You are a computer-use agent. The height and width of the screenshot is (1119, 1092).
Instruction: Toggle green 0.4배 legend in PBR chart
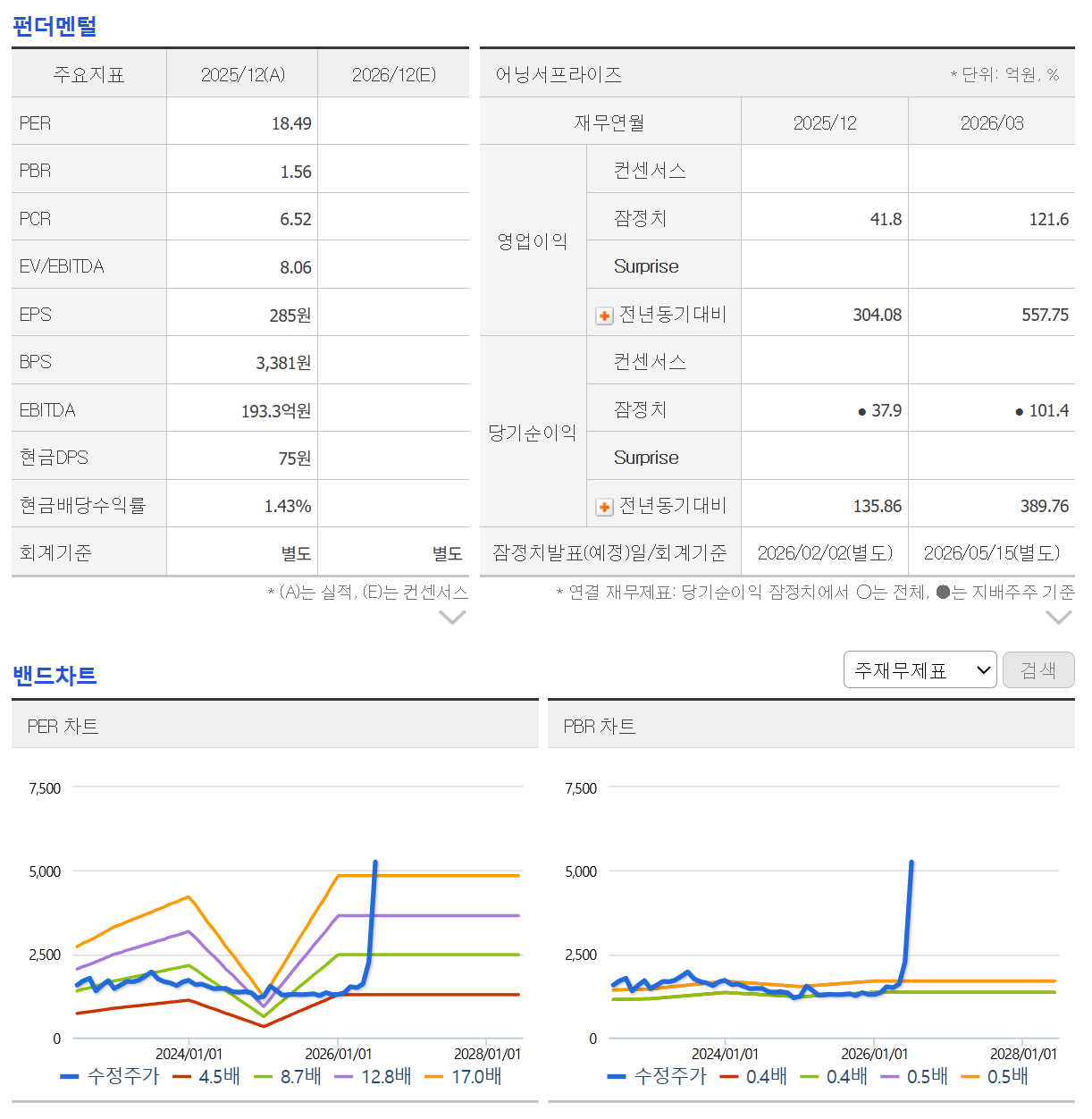834,1076
